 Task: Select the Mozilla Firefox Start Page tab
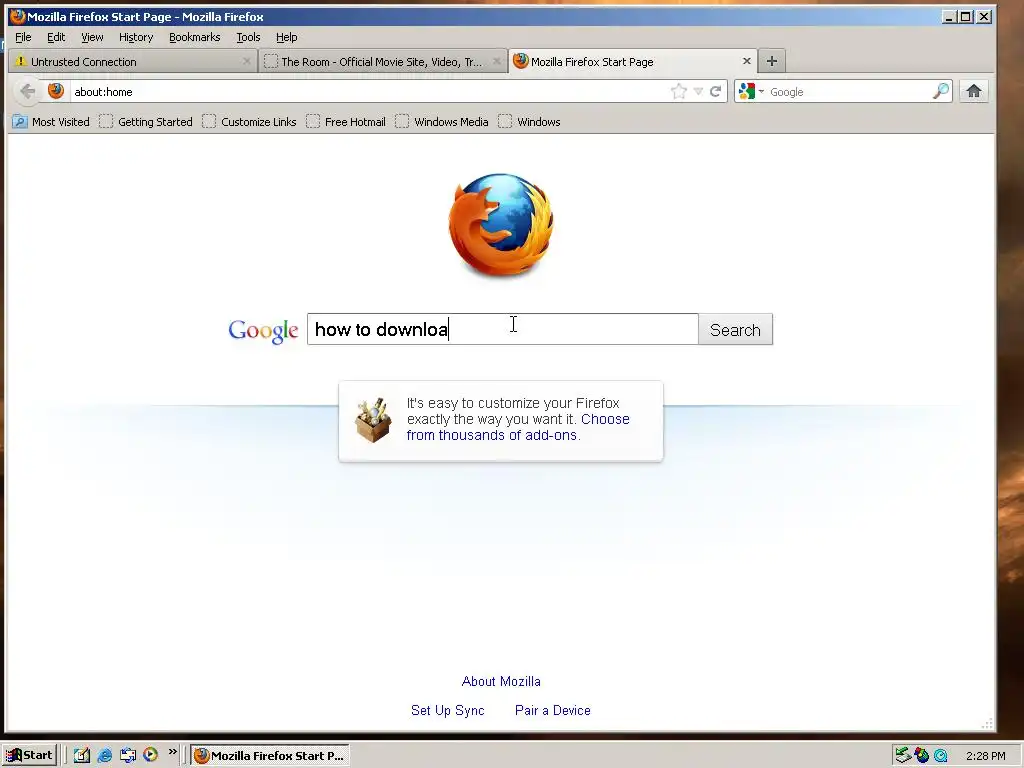tap(632, 61)
